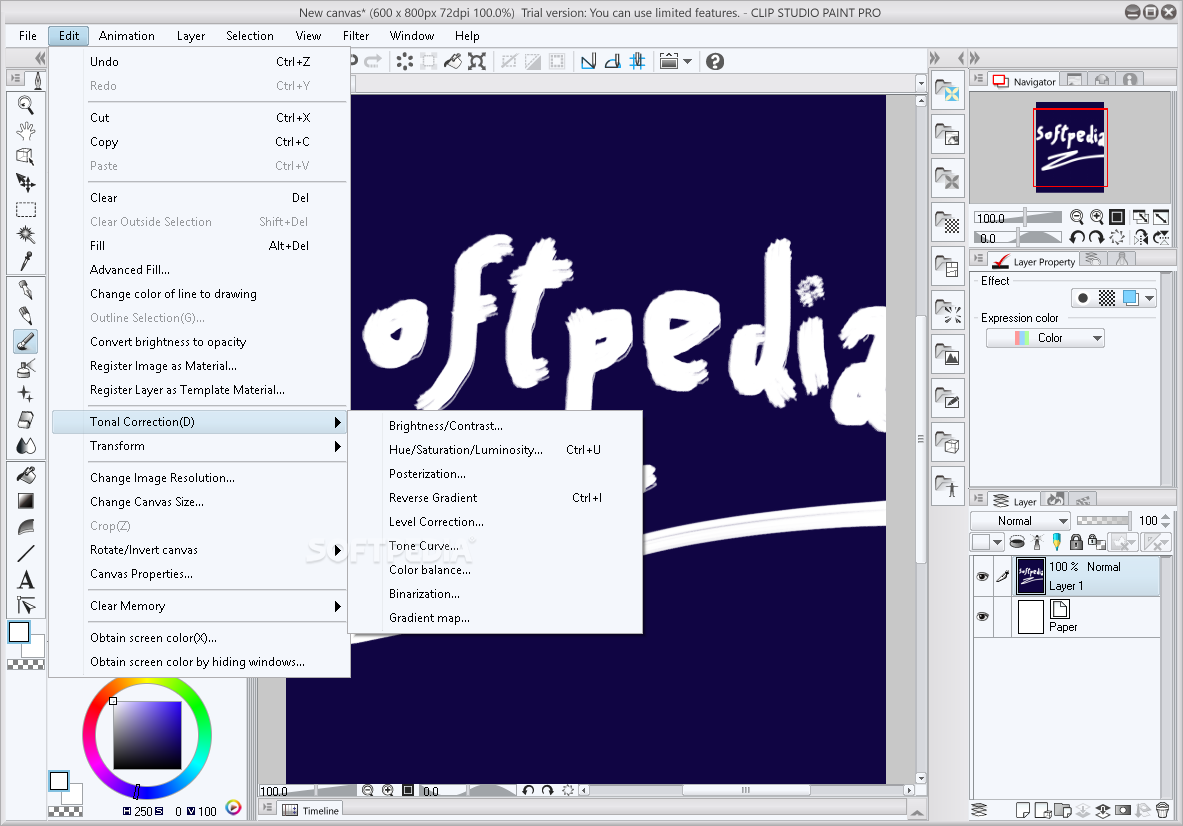Viewport: 1183px width, 826px height.
Task: Toggle Clip to layer below icon
Action: [1016, 542]
